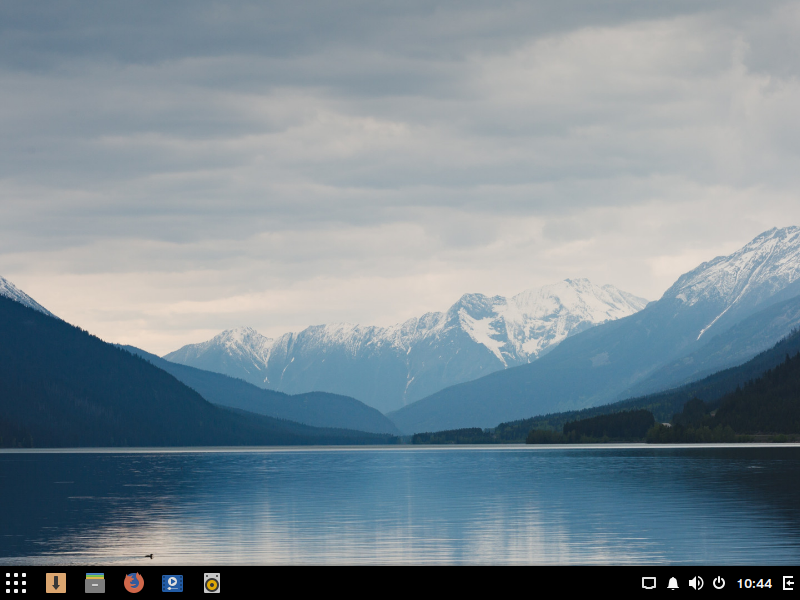This screenshot has width=800, height=600.
Task: Open the Files manager launcher
Action: [x=95, y=583]
